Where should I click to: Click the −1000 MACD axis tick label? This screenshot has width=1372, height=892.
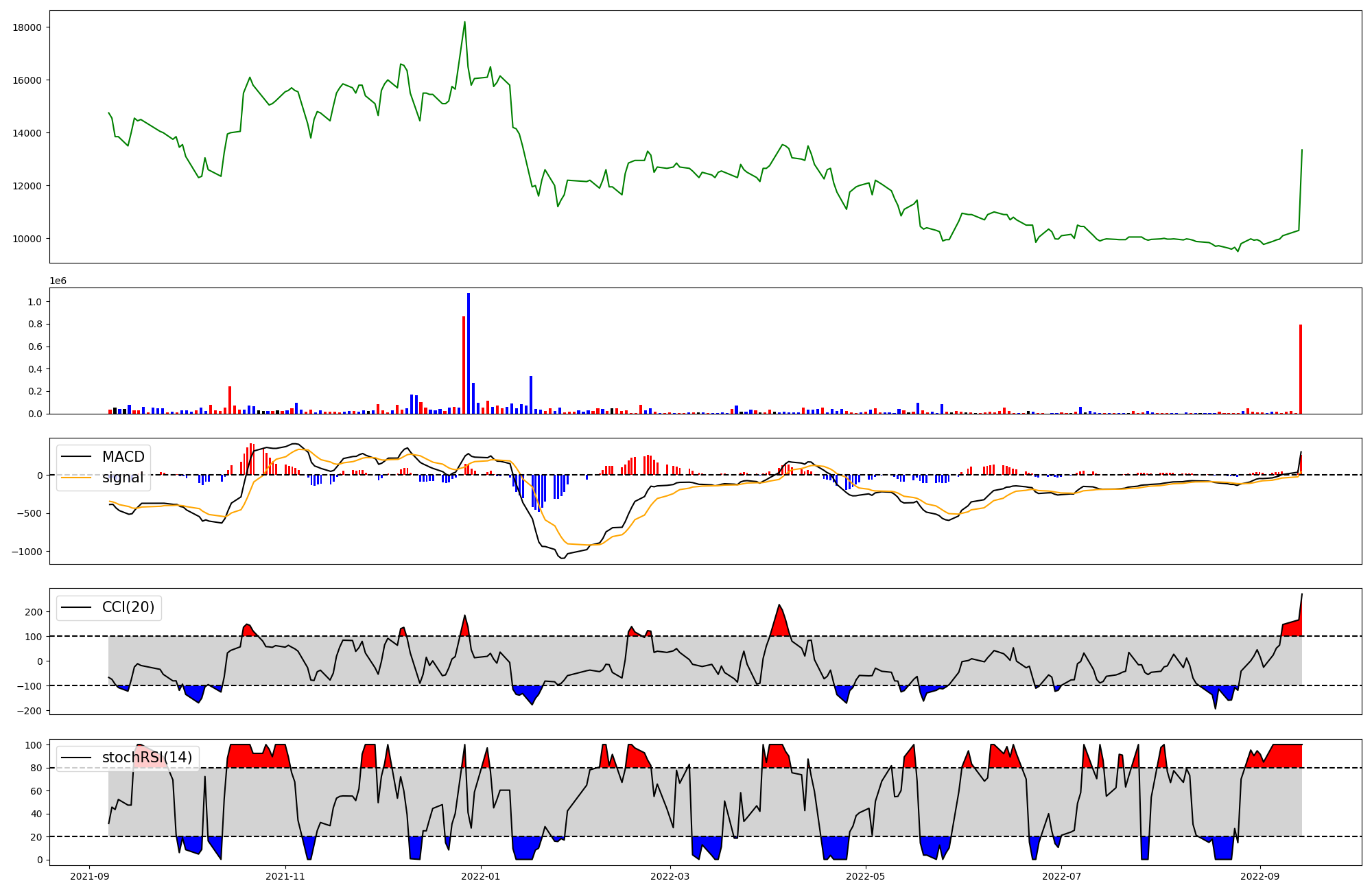(27, 552)
